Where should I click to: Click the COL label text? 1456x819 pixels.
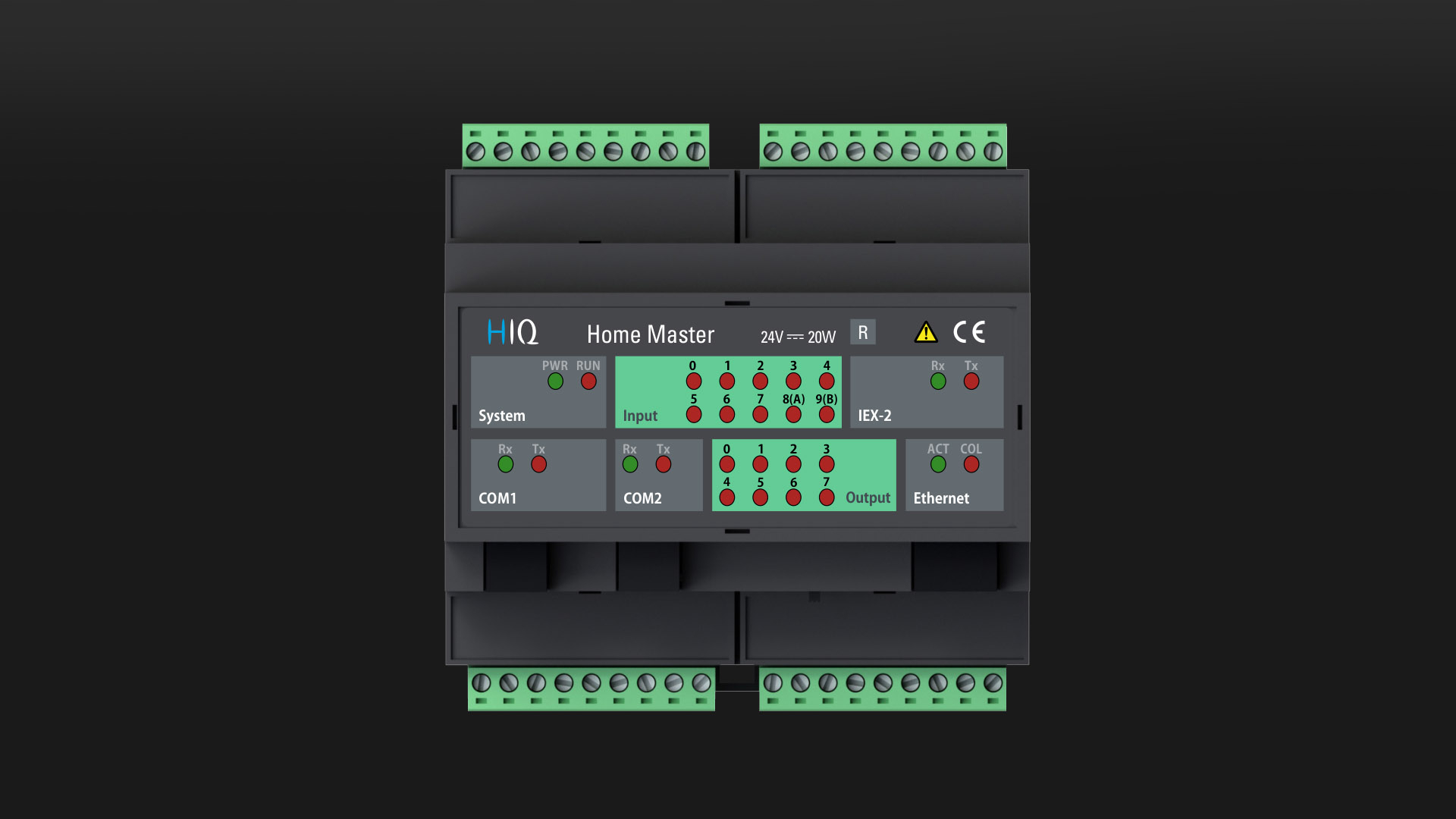coord(971,449)
